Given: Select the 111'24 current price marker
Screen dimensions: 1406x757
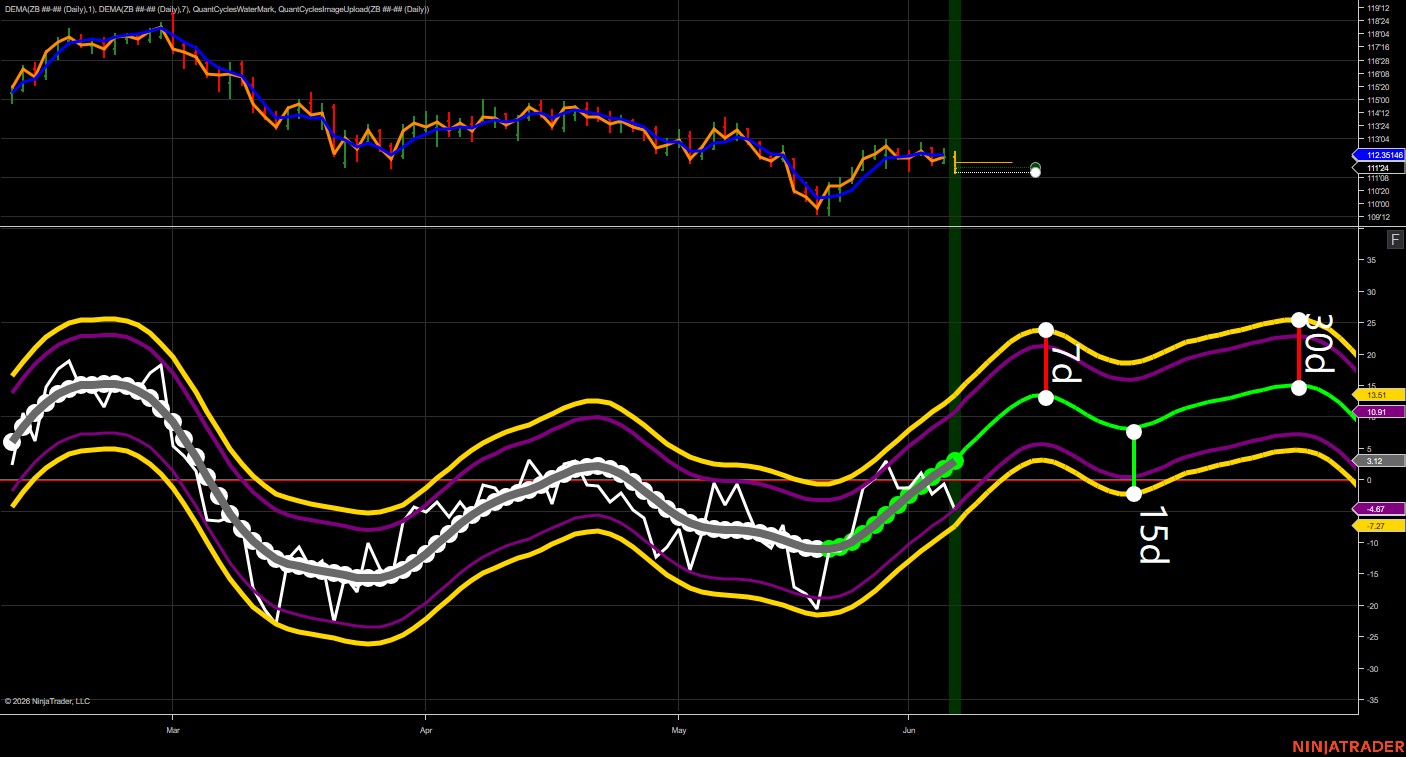Looking at the screenshot, I should tap(1379, 168).
